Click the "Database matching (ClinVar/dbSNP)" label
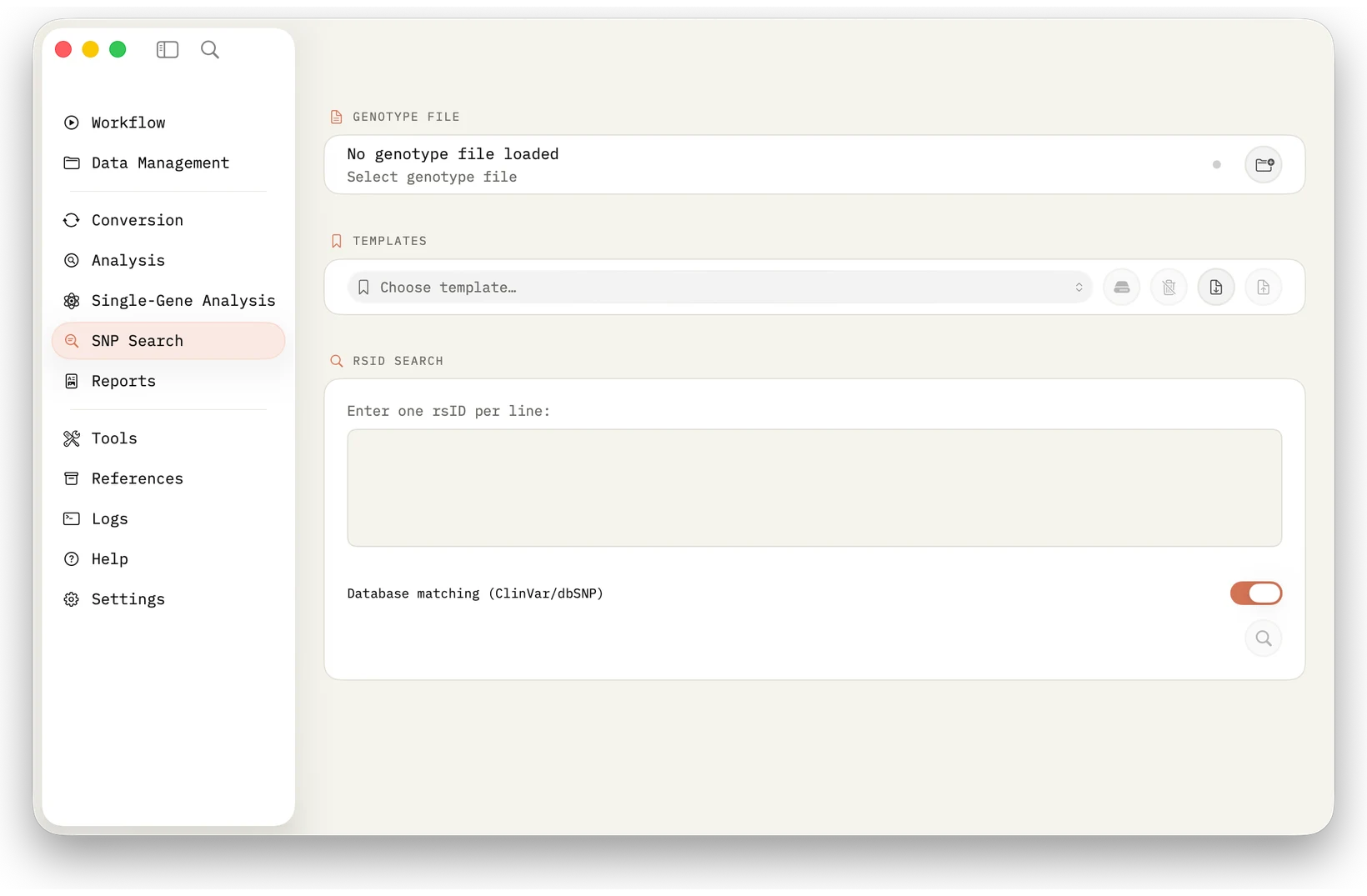The height and width of the screenshot is (896, 1367). (x=475, y=593)
